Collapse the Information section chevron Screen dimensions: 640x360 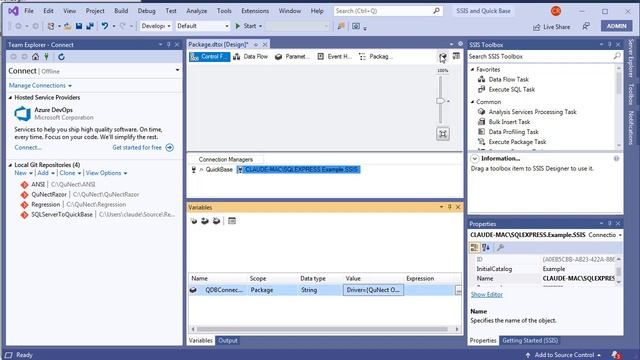475,158
